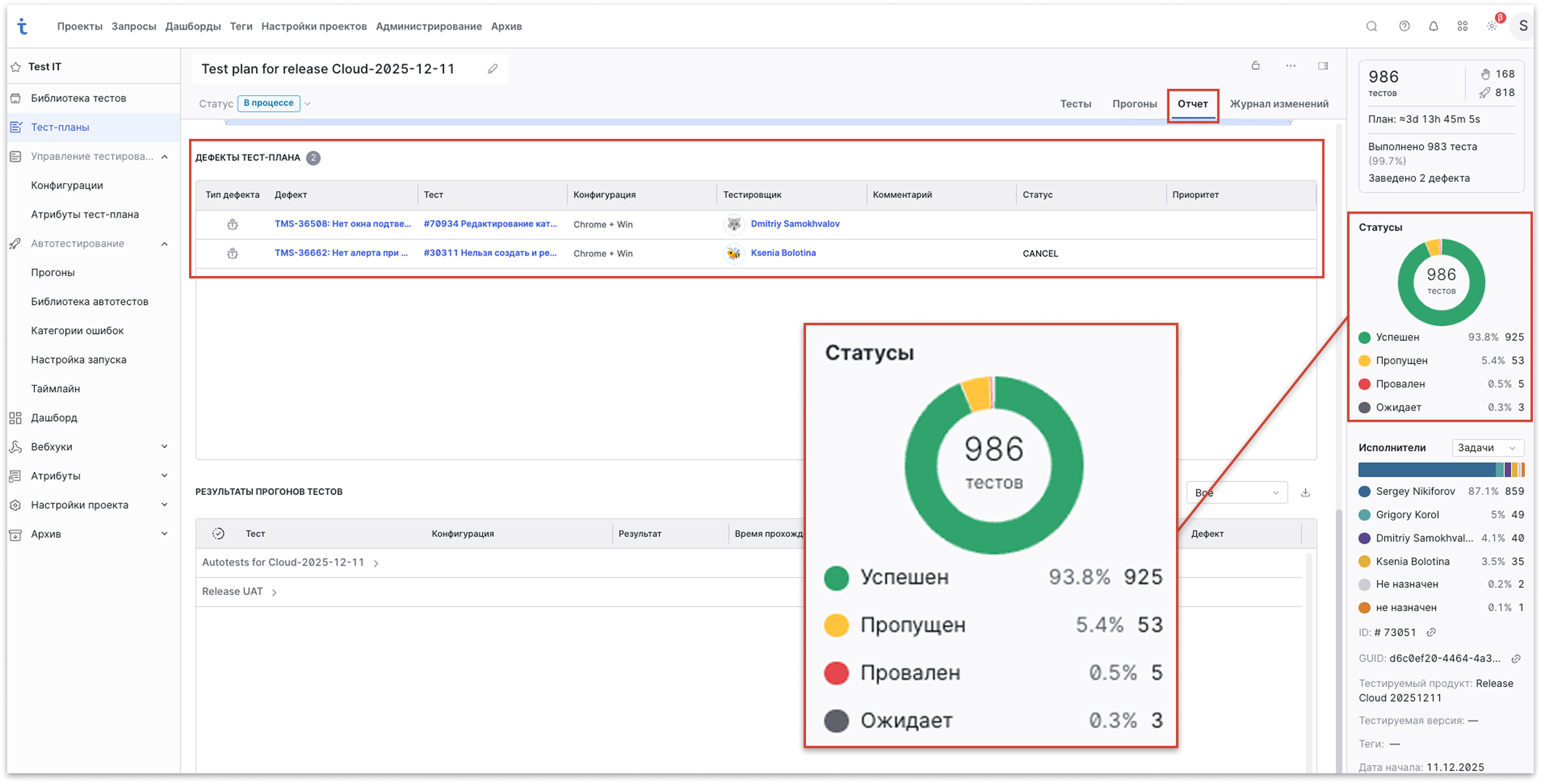Screen dimensions: 1541x784
Task: Click the search magnifier icon
Action: click(x=1372, y=26)
